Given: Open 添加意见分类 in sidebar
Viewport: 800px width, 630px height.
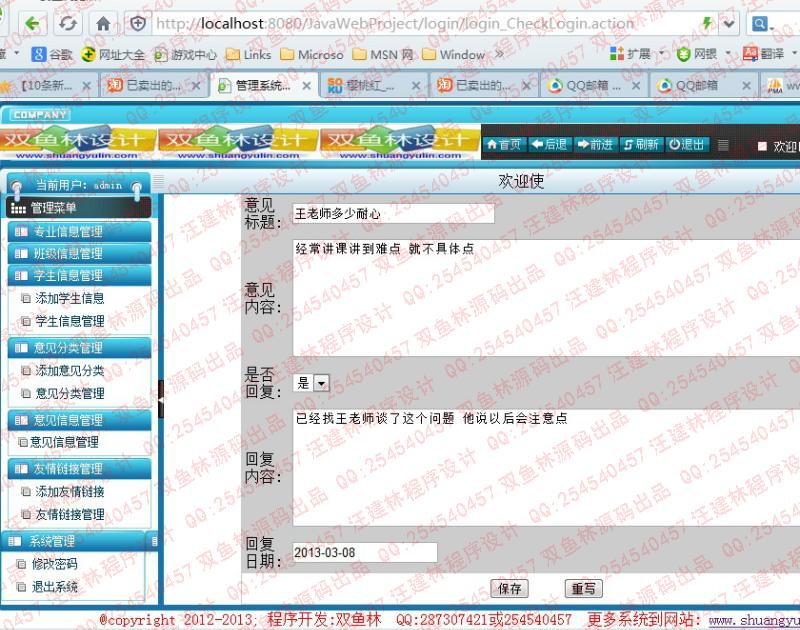Looking at the screenshot, I should click(69, 371).
